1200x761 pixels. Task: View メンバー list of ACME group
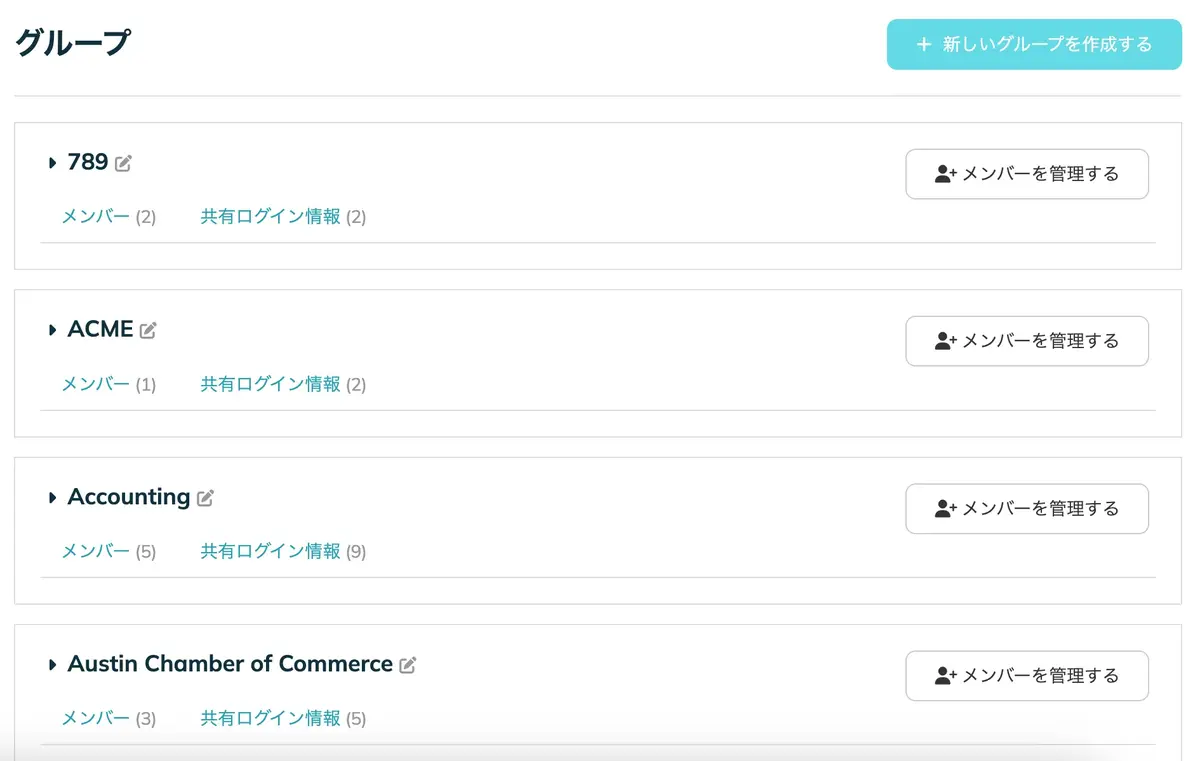tap(96, 384)
